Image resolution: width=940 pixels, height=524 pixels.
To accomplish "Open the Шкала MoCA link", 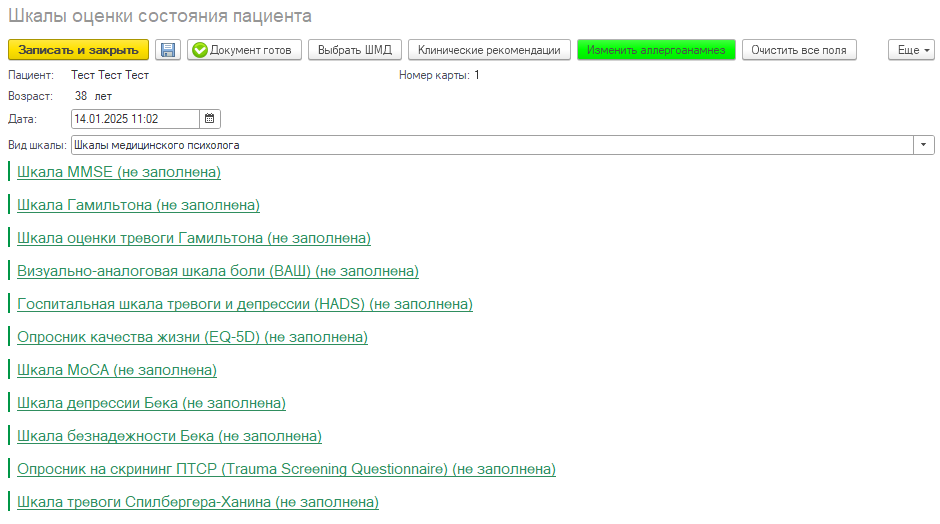I will 117,371.
